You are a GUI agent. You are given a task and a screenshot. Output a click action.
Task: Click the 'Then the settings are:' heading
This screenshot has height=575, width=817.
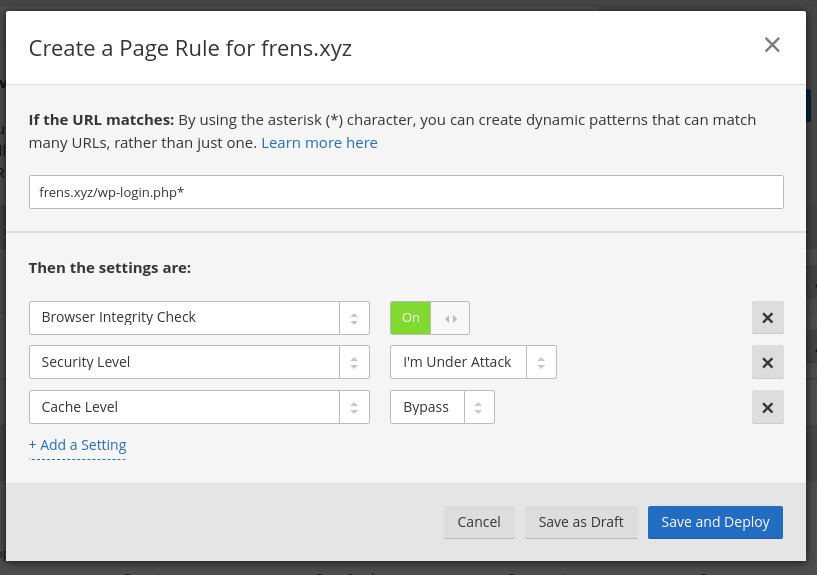coord(110,268)
